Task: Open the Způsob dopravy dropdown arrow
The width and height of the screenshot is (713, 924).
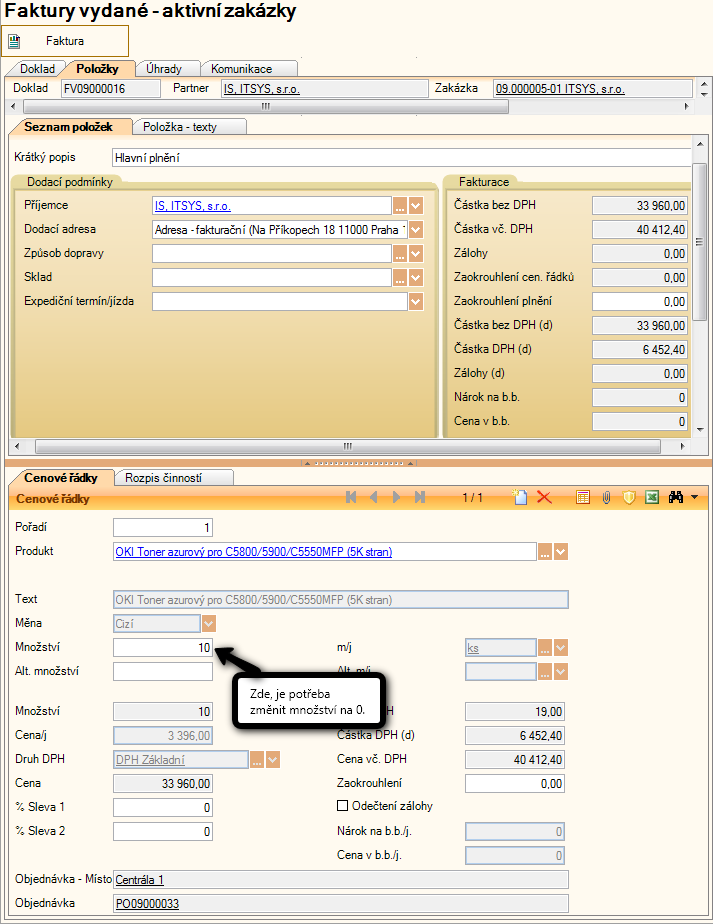Action: (x=416, y=253)
